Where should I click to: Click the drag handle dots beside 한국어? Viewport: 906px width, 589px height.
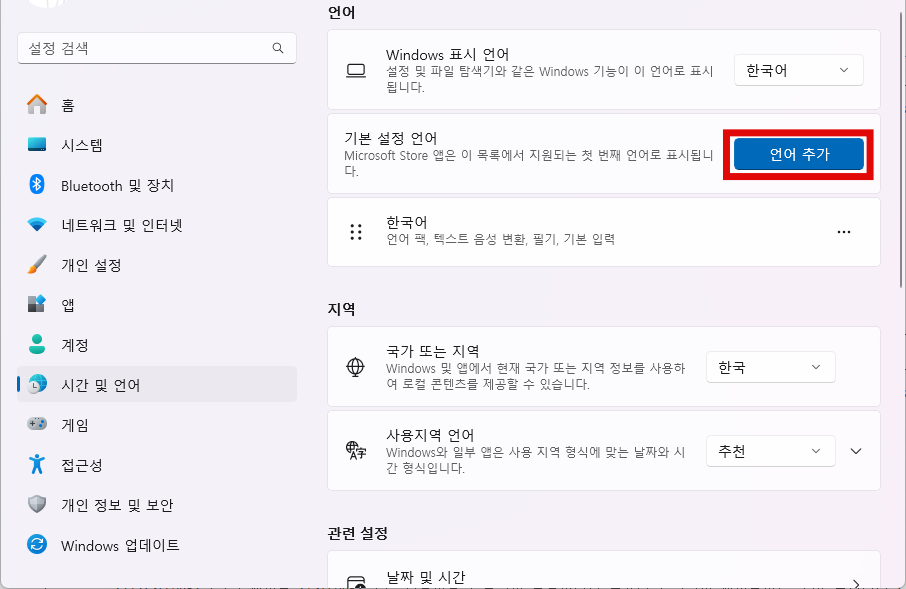pos(356,232)
